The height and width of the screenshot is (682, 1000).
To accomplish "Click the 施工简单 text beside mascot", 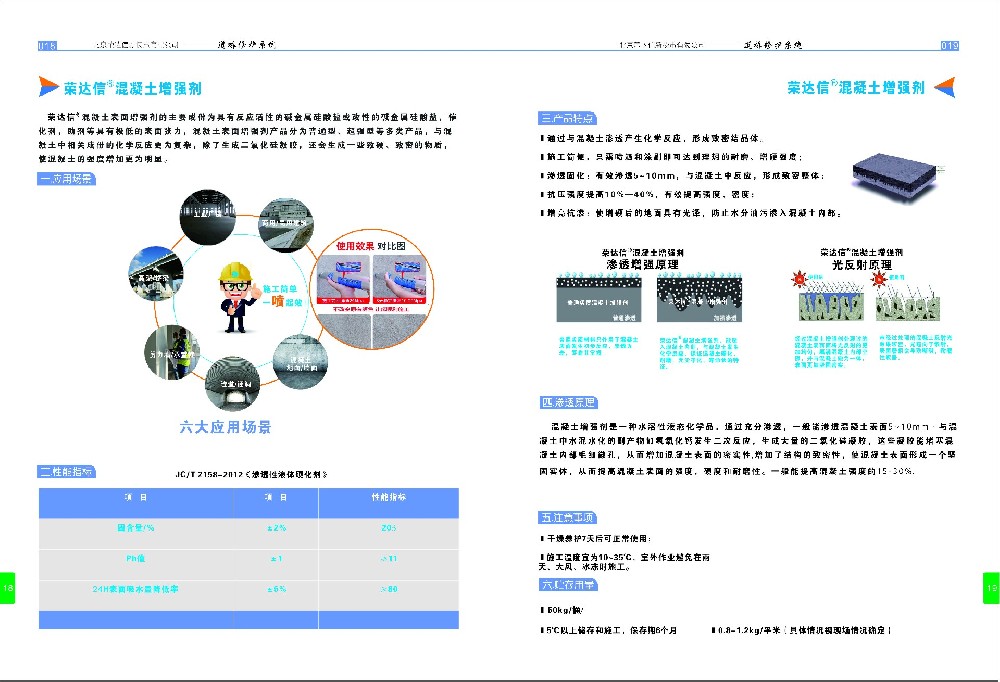I will click(x=280, y=289).
